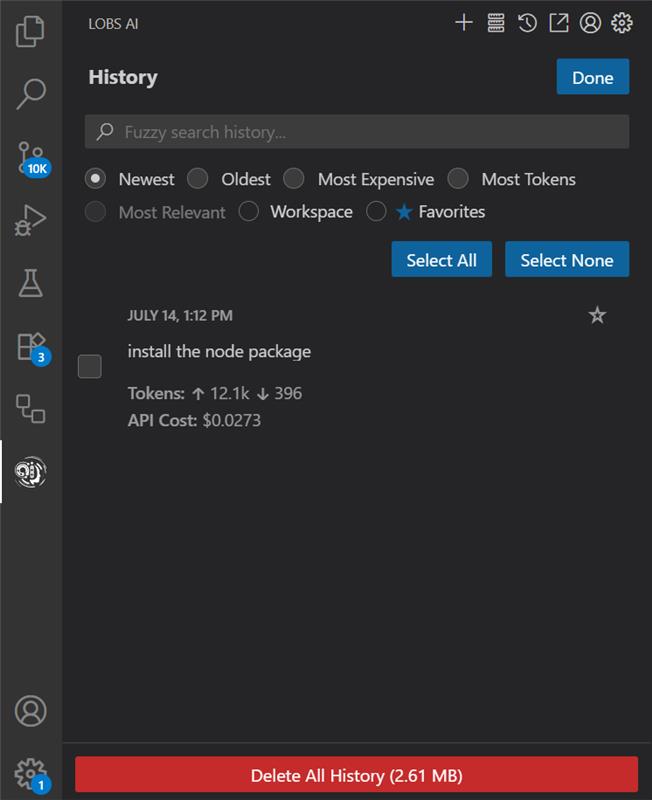Click the Done button
The image size is (652, 800).
click(593, 77)
